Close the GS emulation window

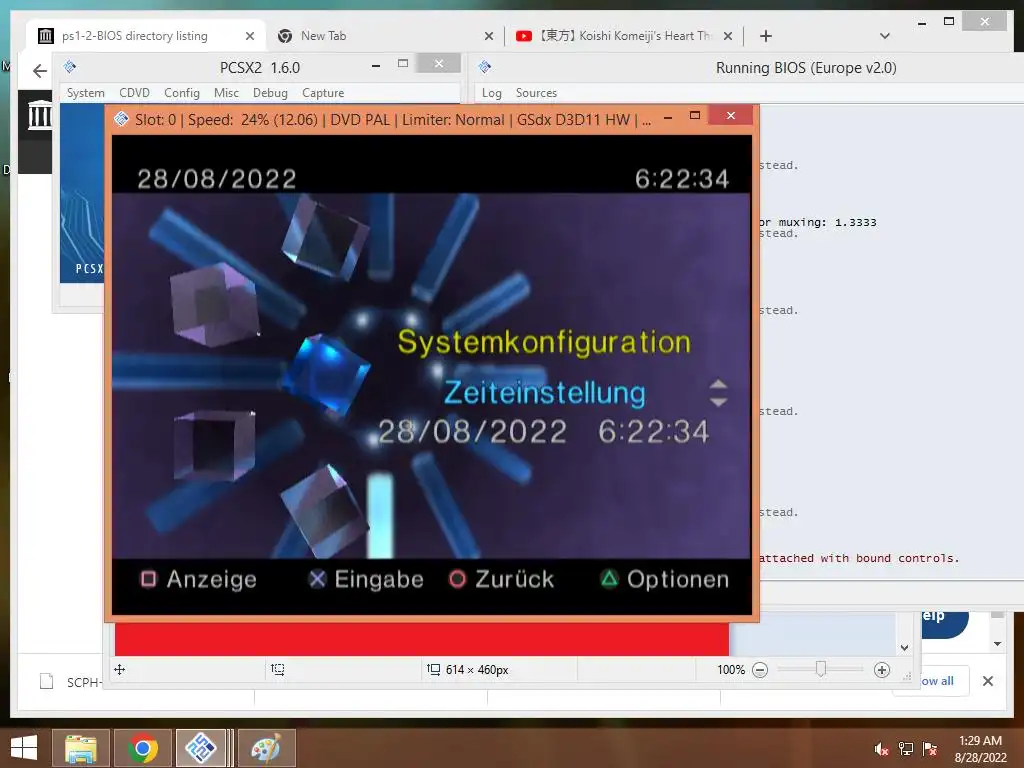coord(731,116)
